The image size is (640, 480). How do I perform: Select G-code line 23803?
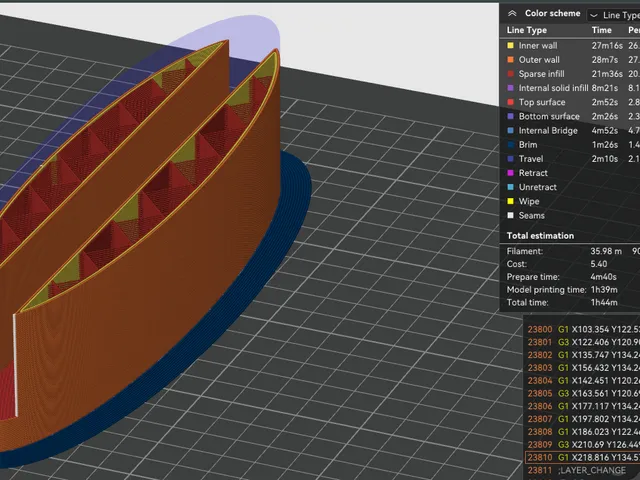582,368
